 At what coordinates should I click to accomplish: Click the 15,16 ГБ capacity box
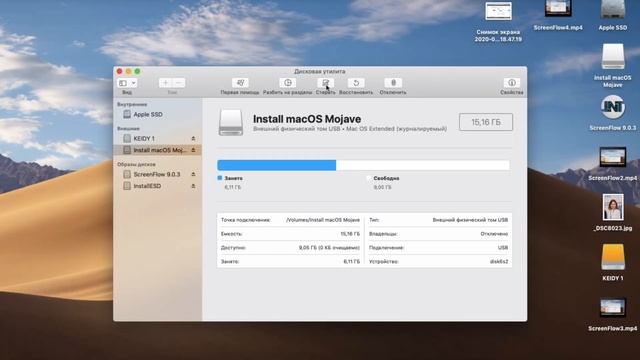click(x=486, y=122)
